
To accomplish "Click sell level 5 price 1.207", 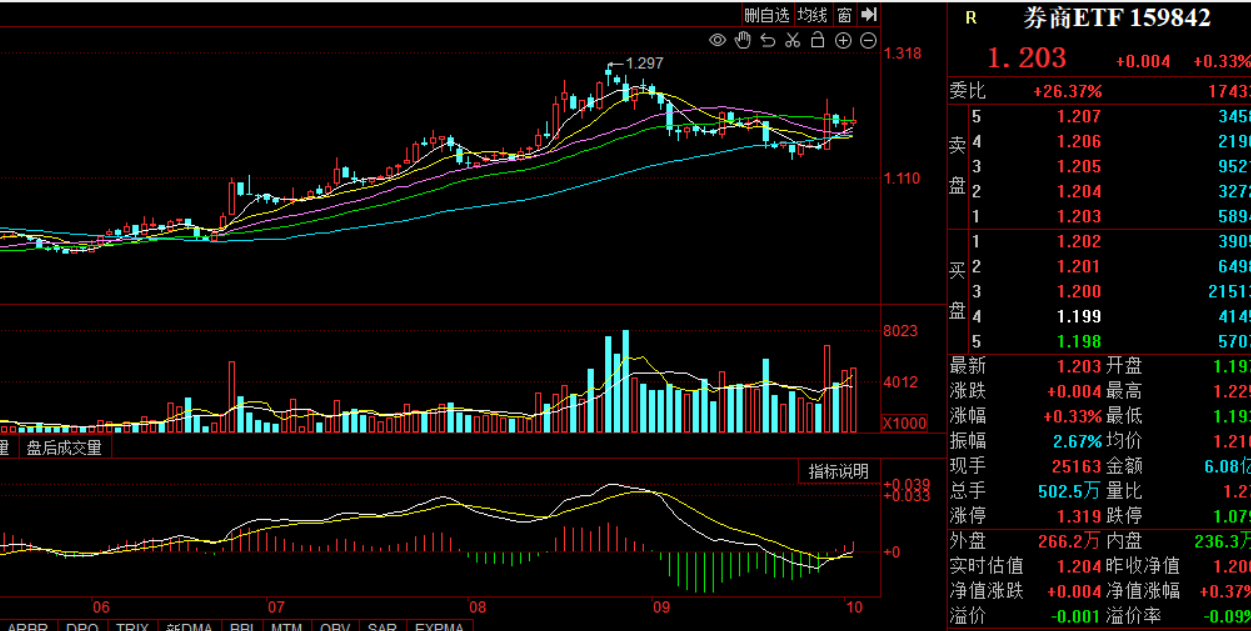I will (1079, 117).
